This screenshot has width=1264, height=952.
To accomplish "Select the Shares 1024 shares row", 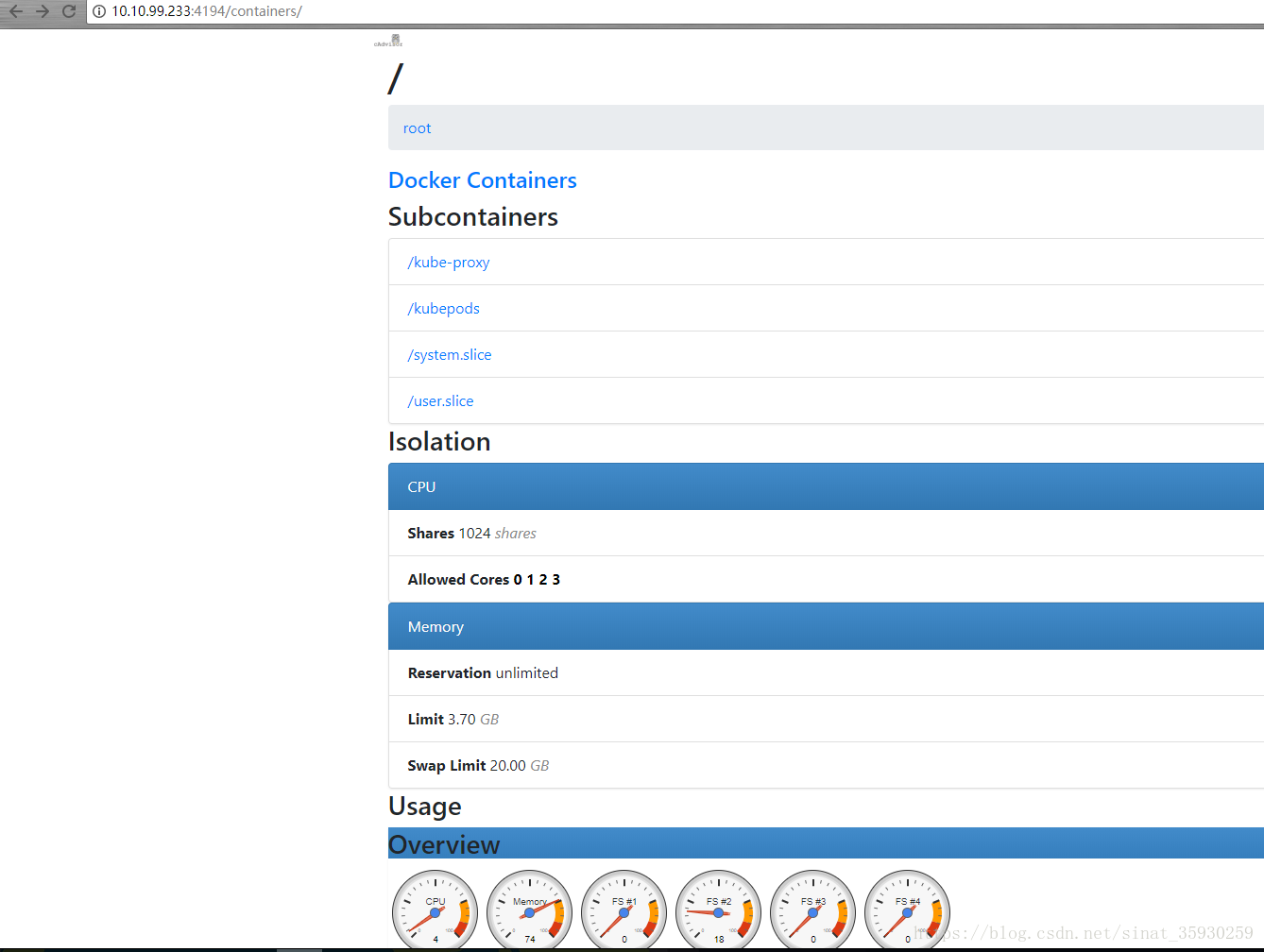I will pos(826,534).
